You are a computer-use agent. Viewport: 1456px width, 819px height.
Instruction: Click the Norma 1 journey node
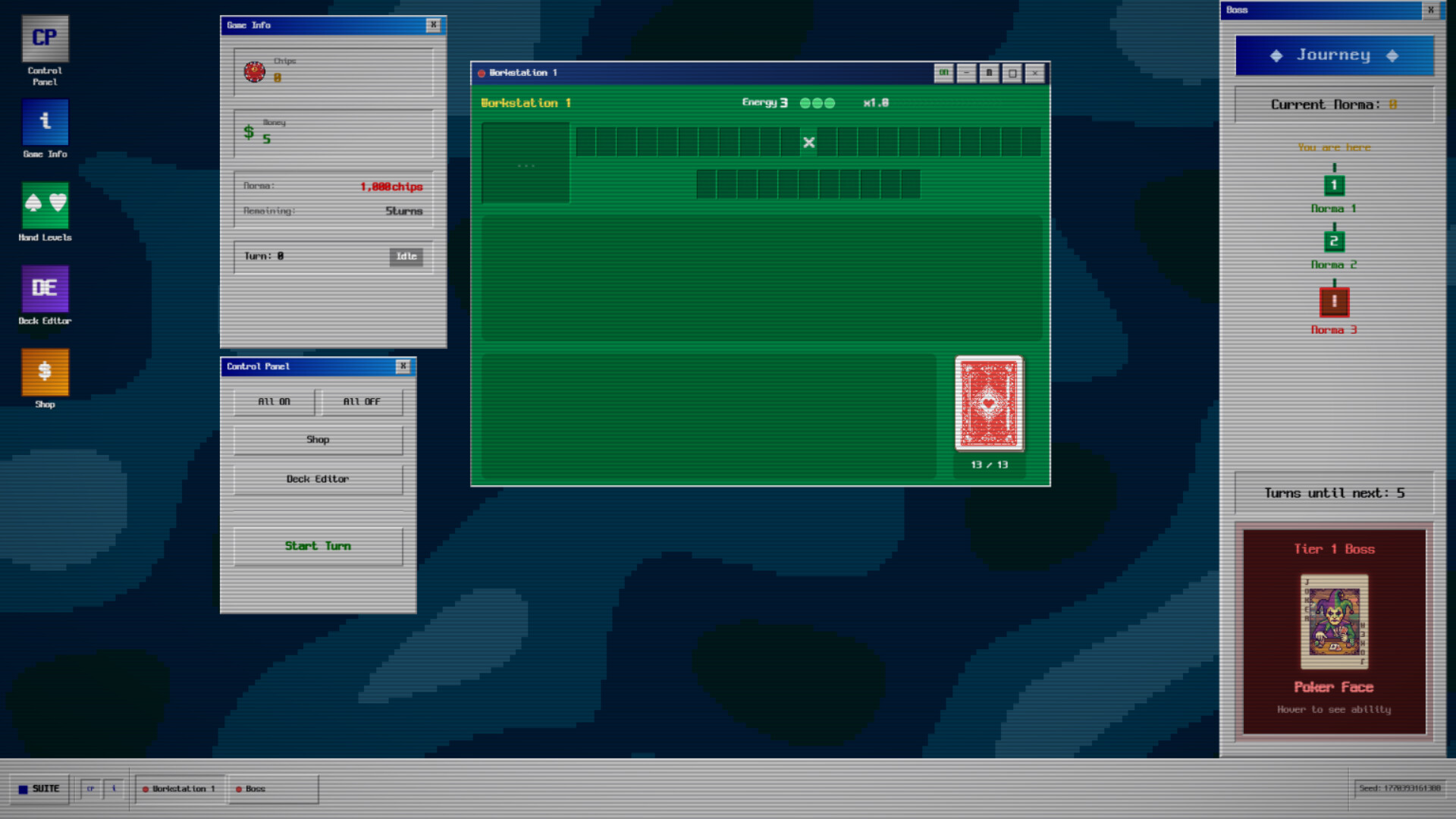[x=1334, y=186]
